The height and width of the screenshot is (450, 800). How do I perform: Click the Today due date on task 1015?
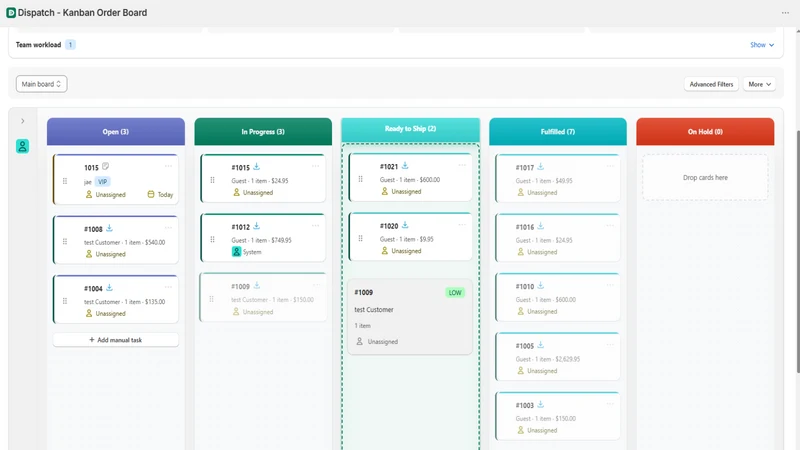click(160, 194)
